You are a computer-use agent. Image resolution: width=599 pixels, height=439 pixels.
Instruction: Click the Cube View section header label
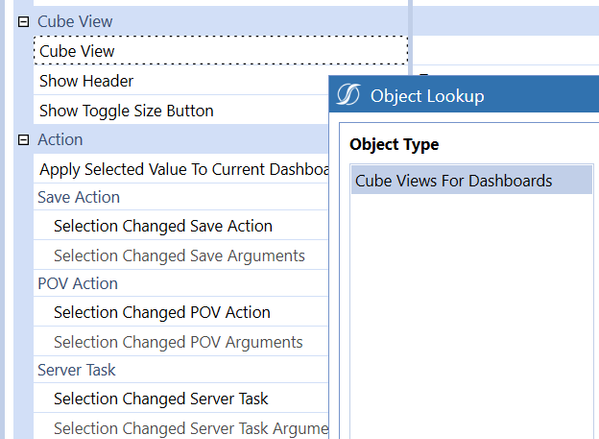pyautogui.click(x=75, y=21)
